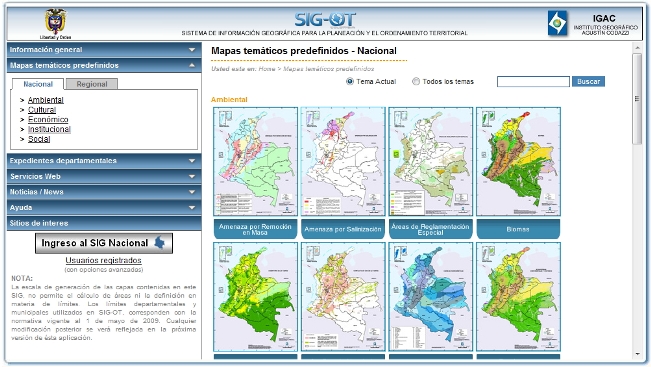Viewport: 651px width, 367px height.
Task: Open the map thumbnail below the Biomas label
Action: point(518,297)
